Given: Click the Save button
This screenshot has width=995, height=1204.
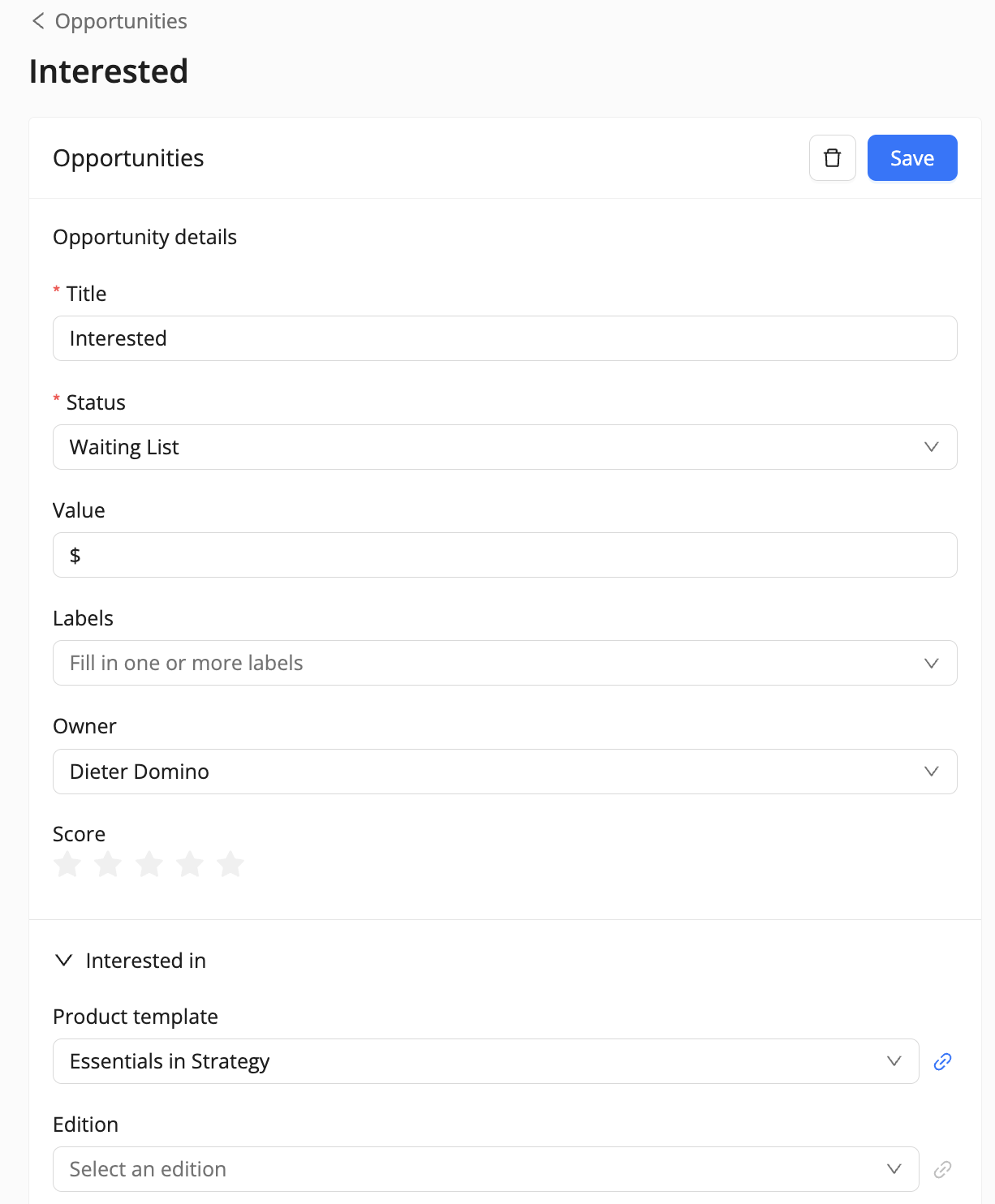Looking at the screenshot, I should point(911,157).
